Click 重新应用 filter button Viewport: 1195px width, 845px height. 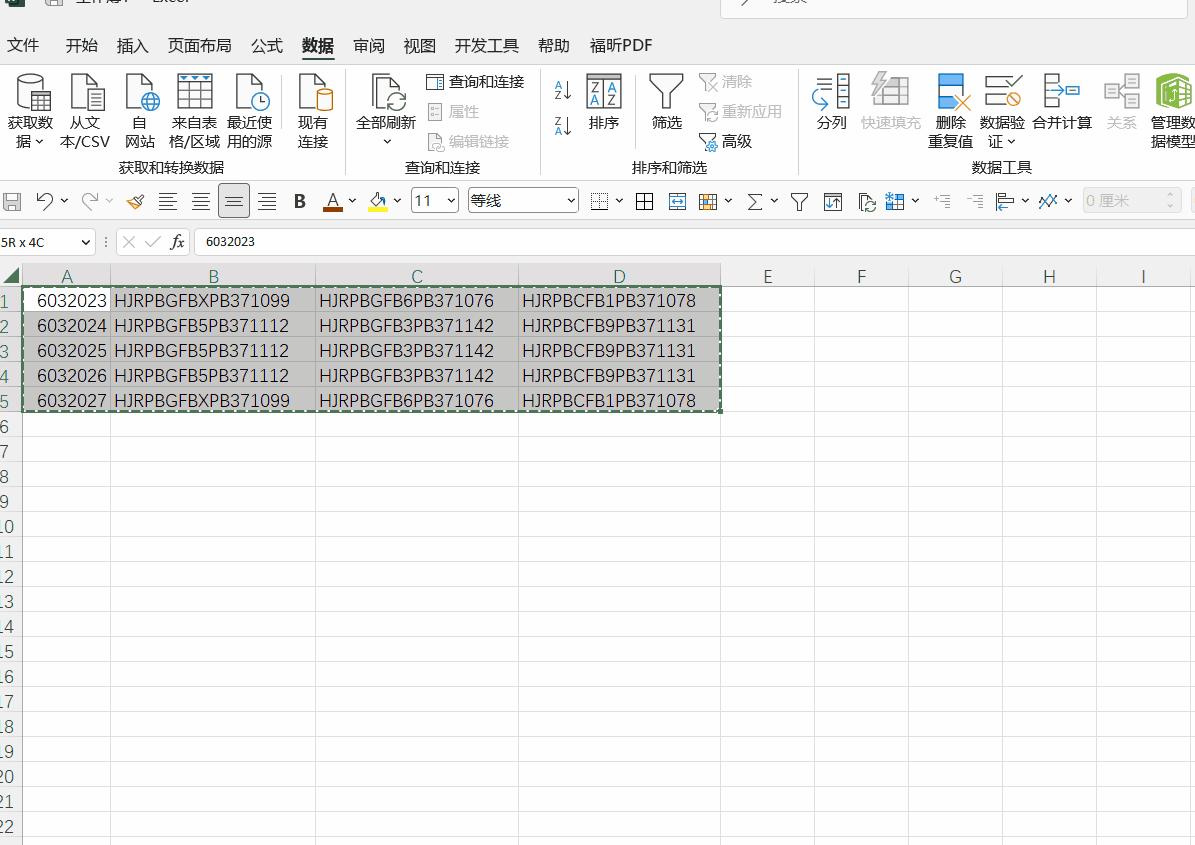click(741, 111)
